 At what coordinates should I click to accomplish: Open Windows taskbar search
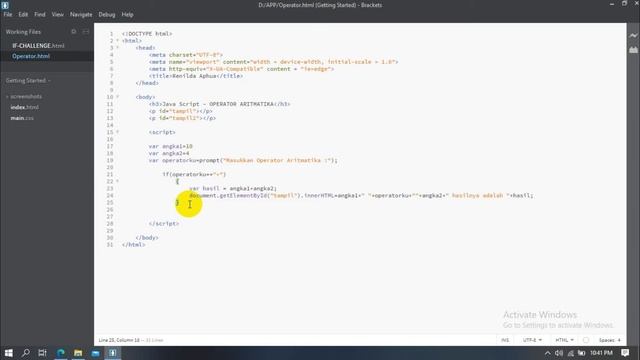click(25, 353)
